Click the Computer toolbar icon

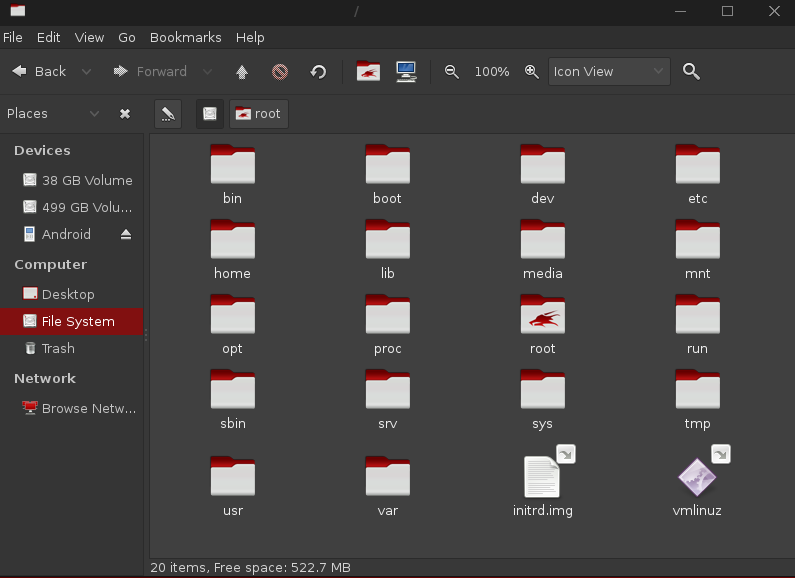click(x=406, y=71)
